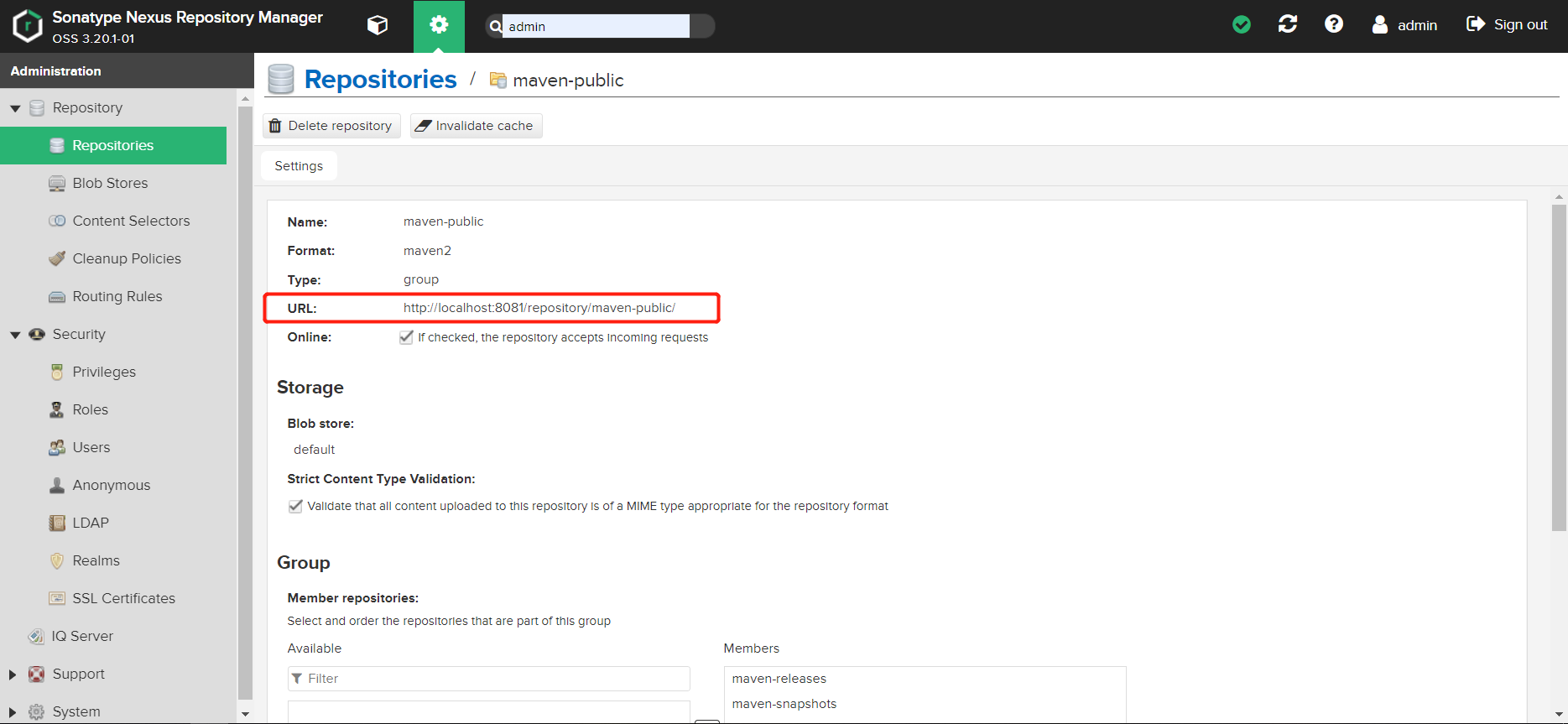Select maven-snapshots in Members list
This screenshot has height=724, width=1568.
784,704
